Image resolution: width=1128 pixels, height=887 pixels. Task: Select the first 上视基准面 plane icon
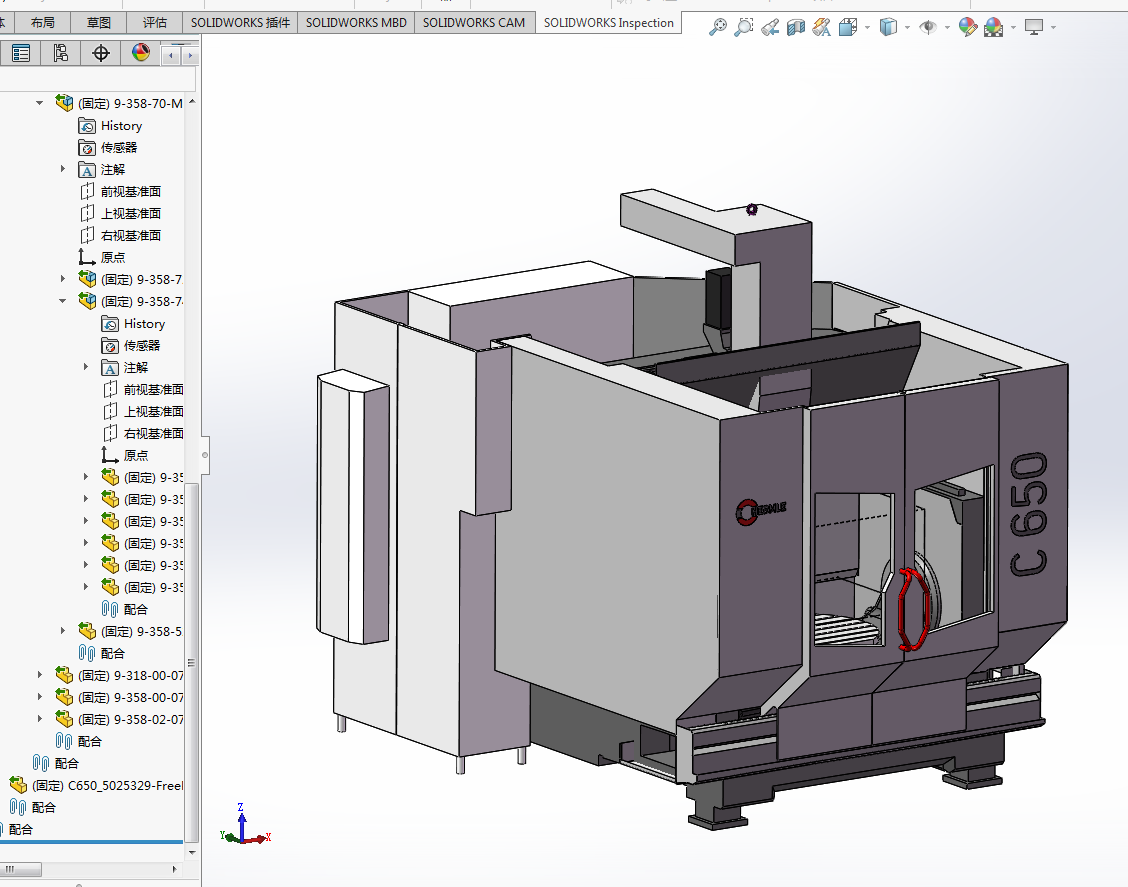87,214
